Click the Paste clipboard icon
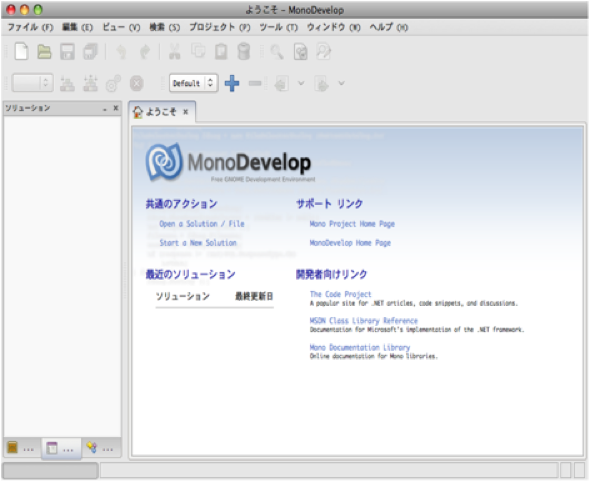Screen dimensions: 590x482 point(221,52)
